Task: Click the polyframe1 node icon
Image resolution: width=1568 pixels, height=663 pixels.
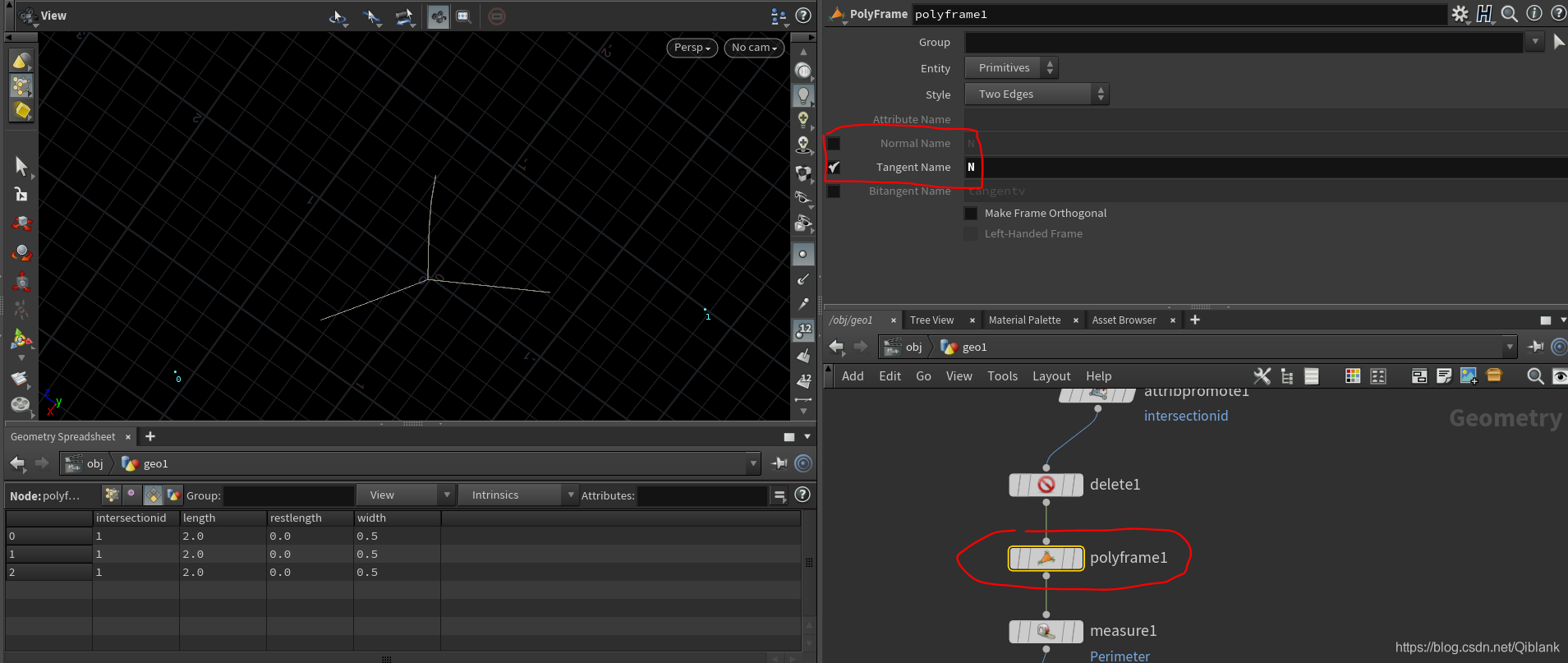Action: point(1046,558)
